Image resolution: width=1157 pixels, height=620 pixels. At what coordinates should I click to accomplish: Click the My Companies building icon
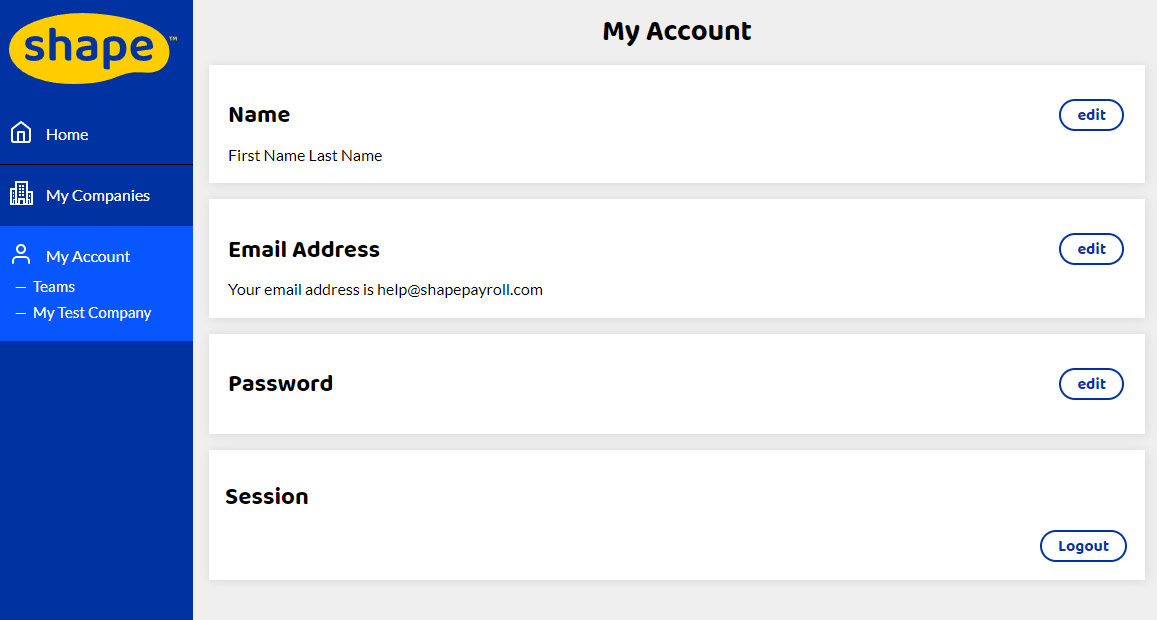[x=21, y=193]
